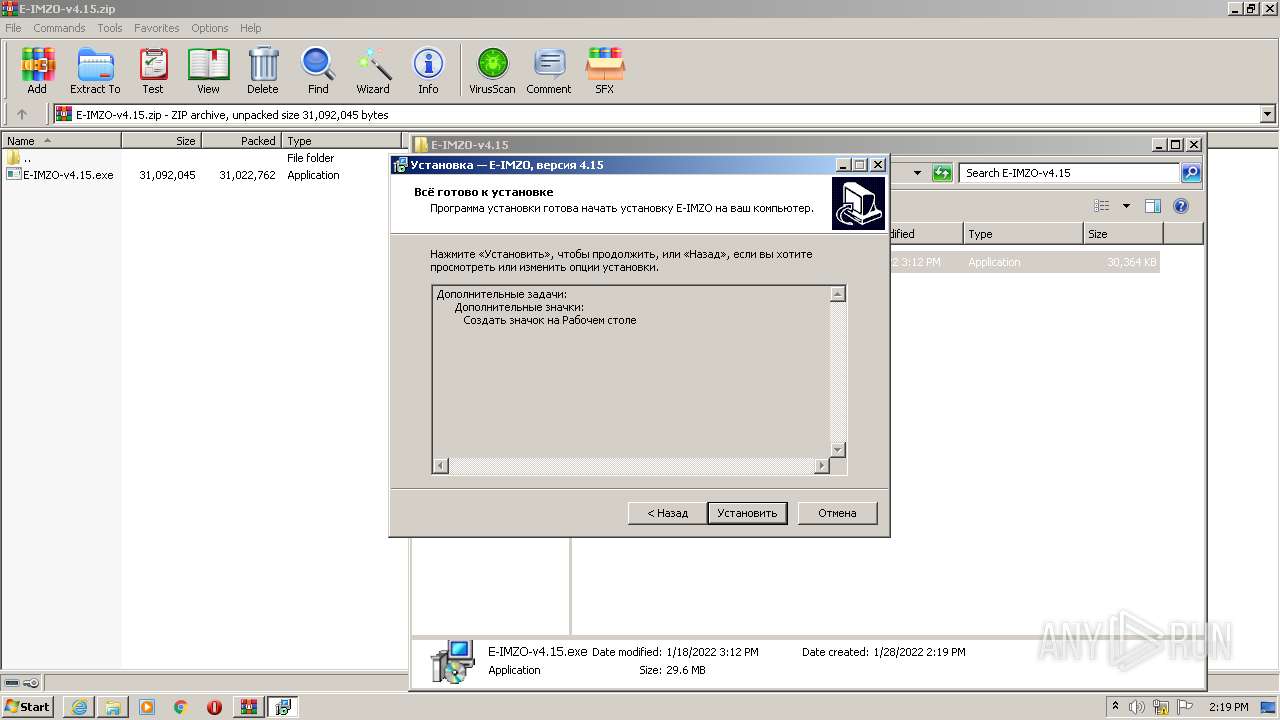
Task: Open Explorer help question-mark icon
Action: [1180, 206]
